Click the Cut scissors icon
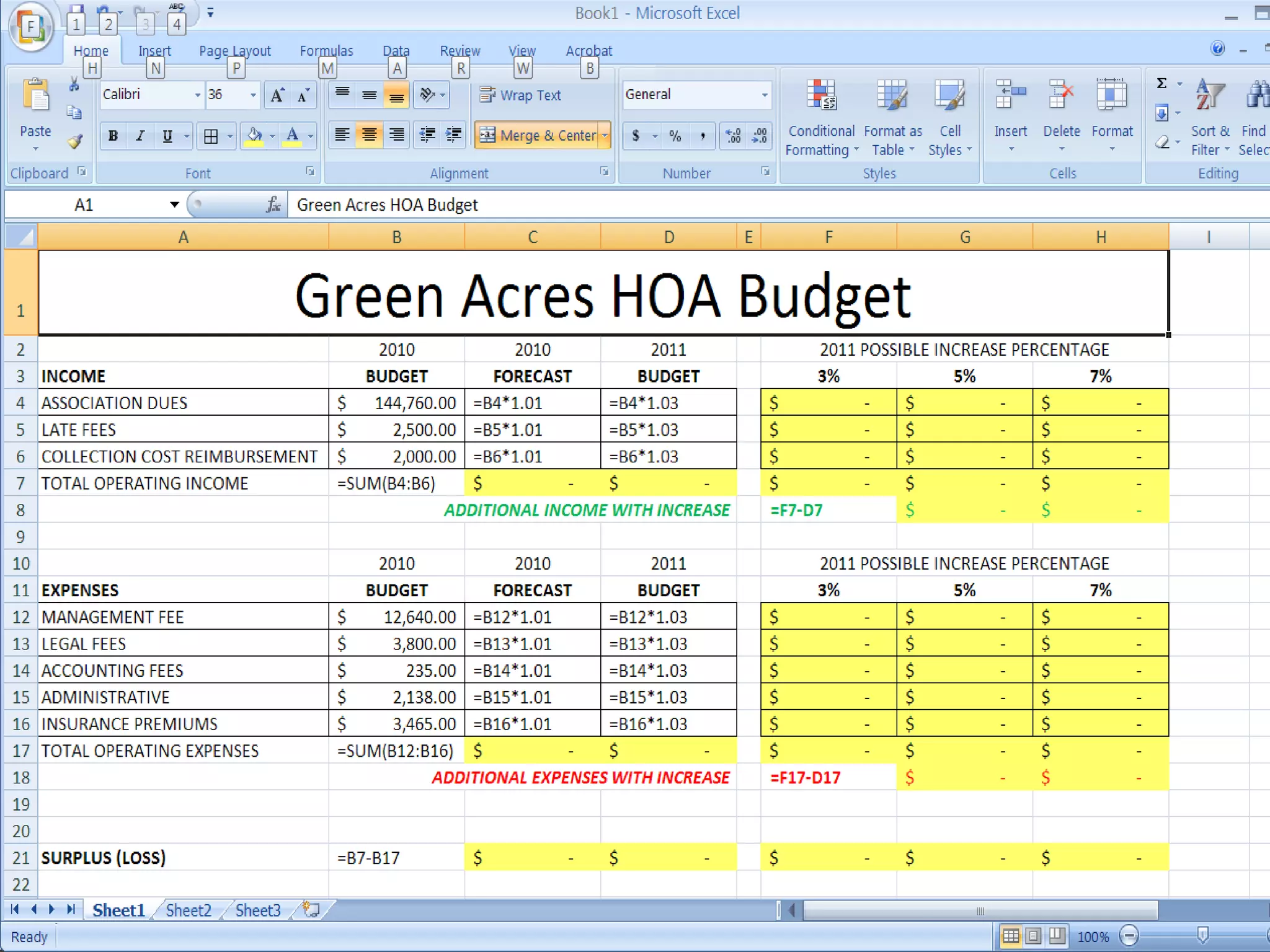1270x952 pixels. click(74, 85)
